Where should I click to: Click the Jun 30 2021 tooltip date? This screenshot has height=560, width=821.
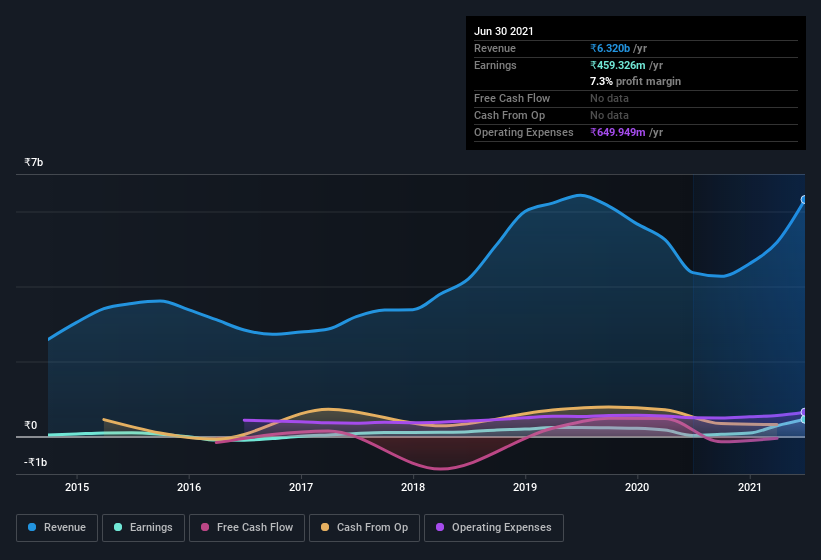(x=504, y=31)
